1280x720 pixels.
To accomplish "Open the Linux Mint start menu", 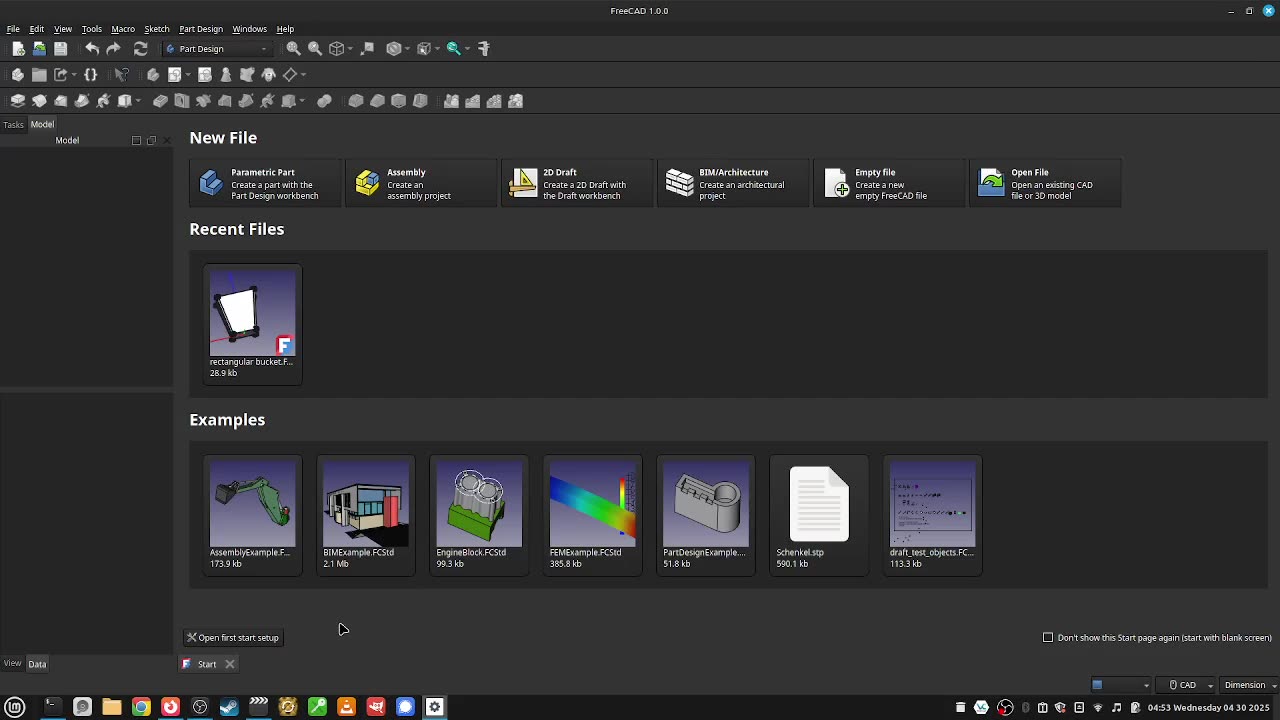I will (x=15, y=707).
